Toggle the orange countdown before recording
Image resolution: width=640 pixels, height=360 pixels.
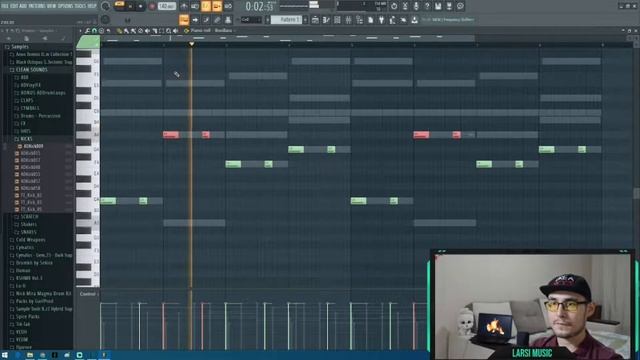coord(206,6)
